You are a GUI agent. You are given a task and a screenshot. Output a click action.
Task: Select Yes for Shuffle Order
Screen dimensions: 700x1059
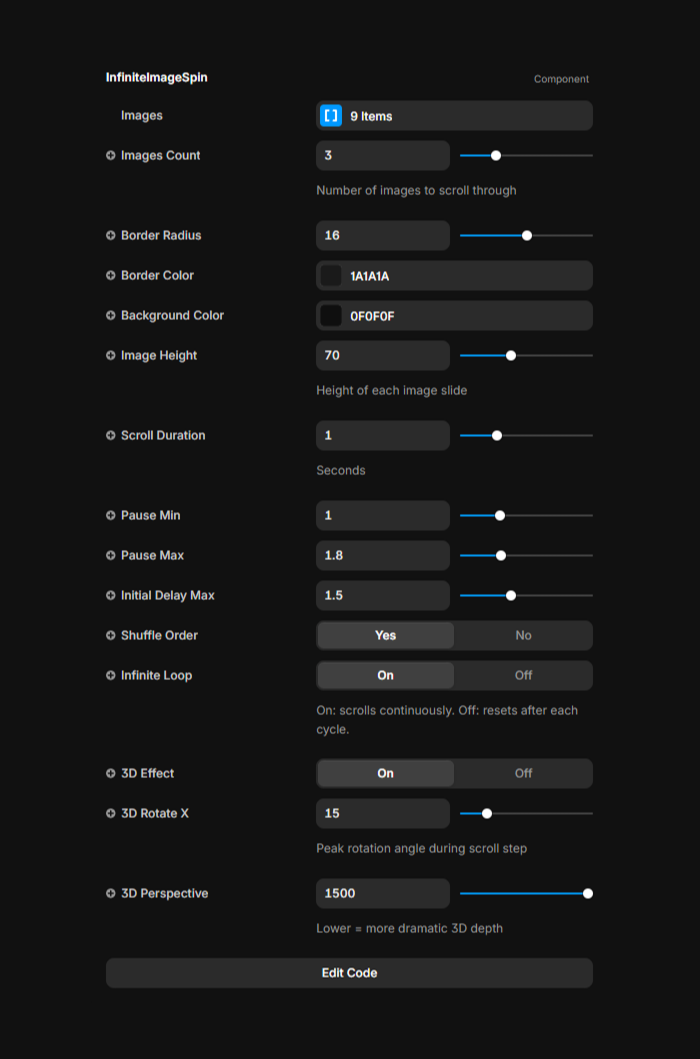[386, 636]
